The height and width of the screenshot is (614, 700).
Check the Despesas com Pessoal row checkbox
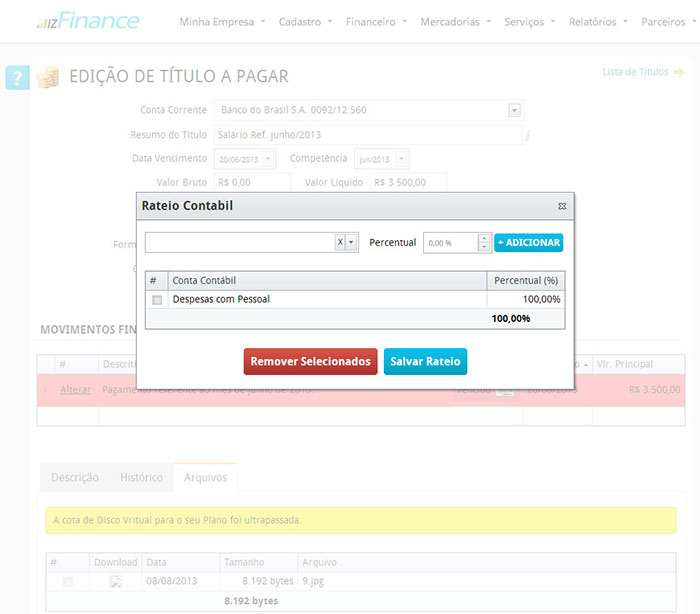(156, 299)
